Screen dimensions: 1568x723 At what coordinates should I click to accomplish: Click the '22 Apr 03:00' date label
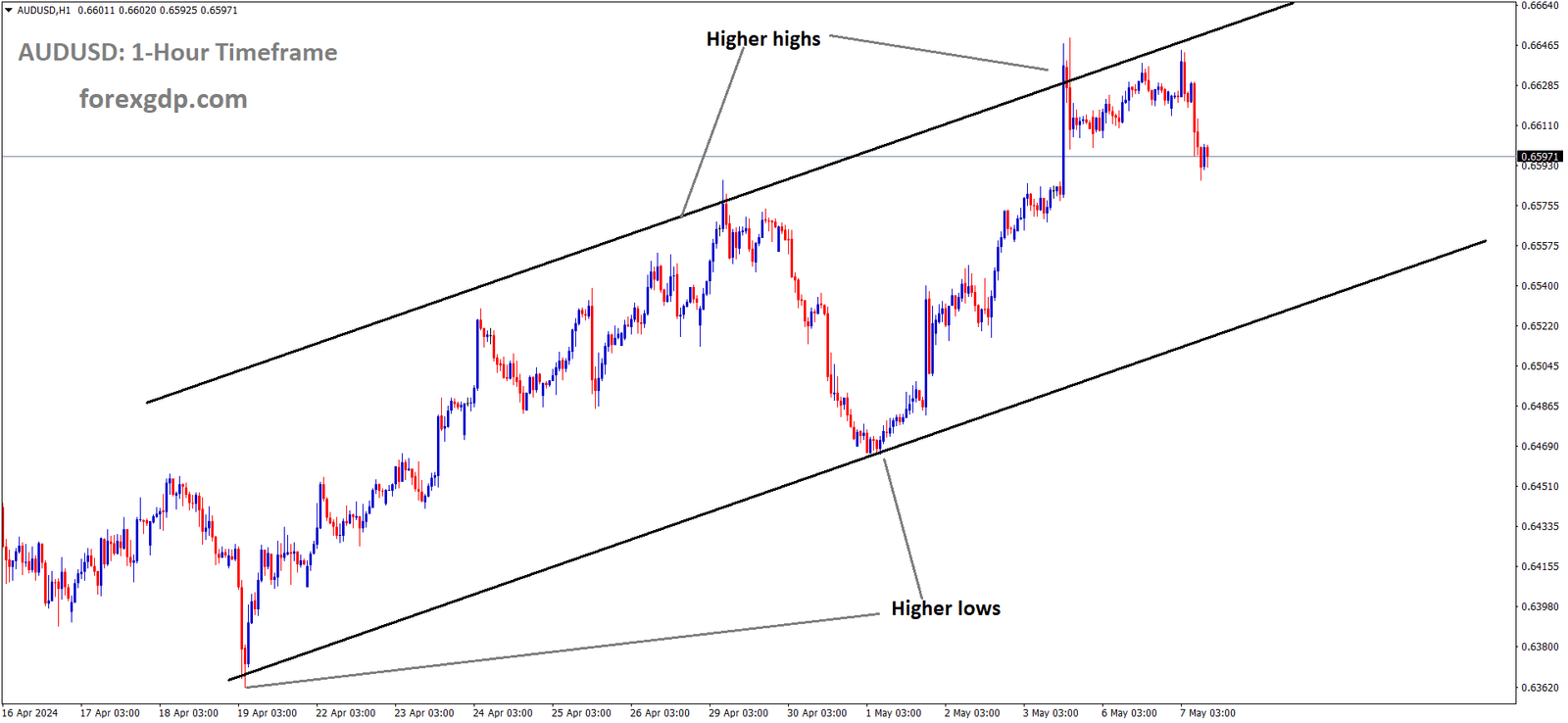point(345,713)
